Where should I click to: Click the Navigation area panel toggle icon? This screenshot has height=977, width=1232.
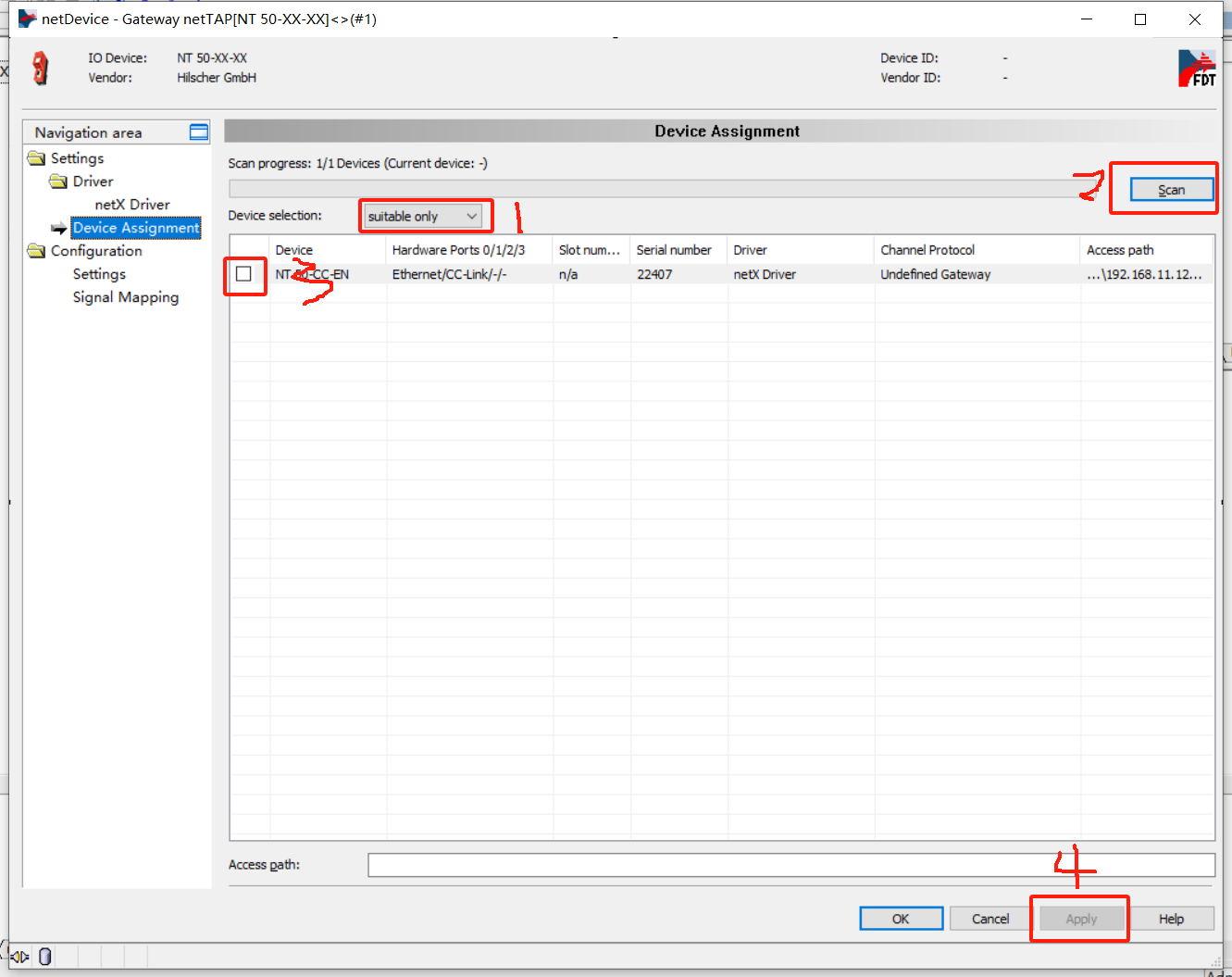pyautogui.click(x=199, y=132)
